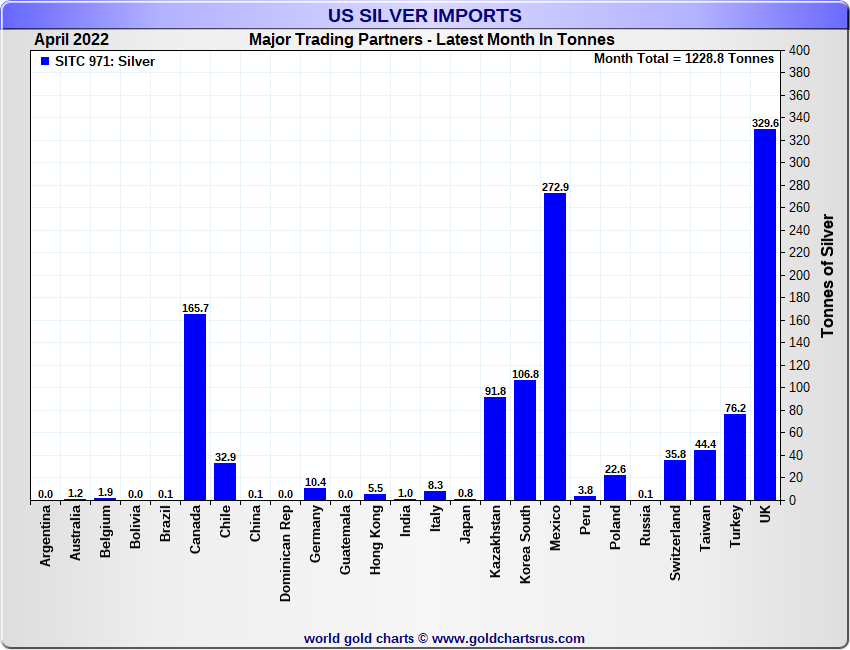Viewport: 850px width, 650px height.
Task: Select the Taiwan bar labeled 44.4
Action: [704, 475]
